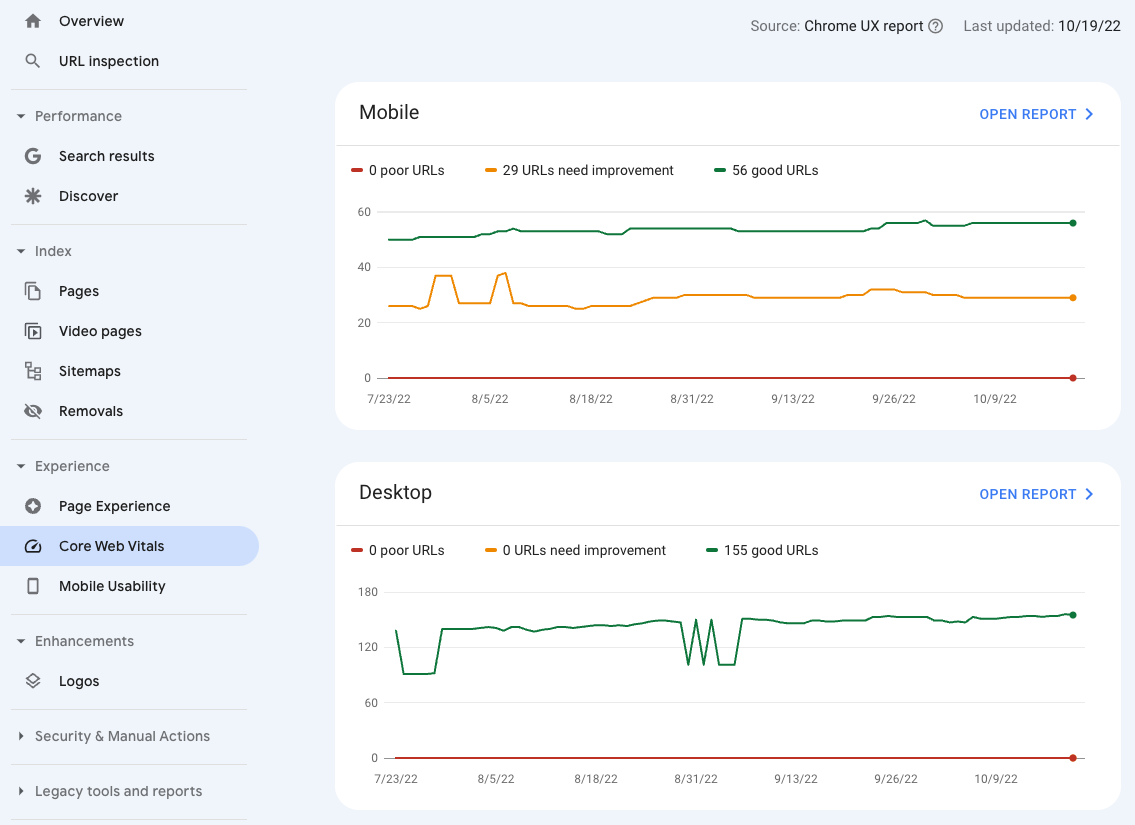The image size is (1135, 825).
Task: Open the Mobile report link
Action: point(1036,114)
